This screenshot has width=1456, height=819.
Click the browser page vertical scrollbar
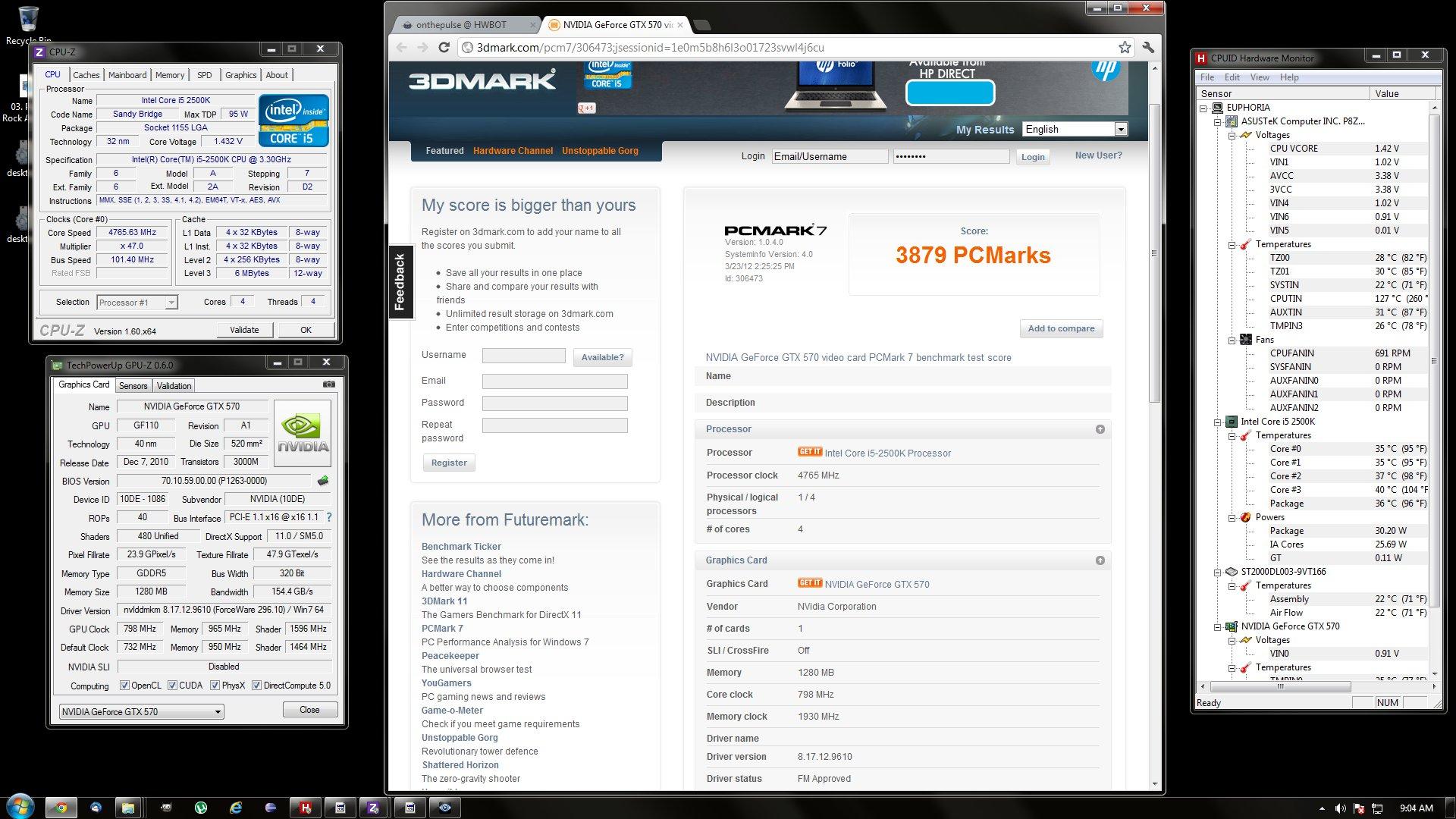tap(1155, 253)
